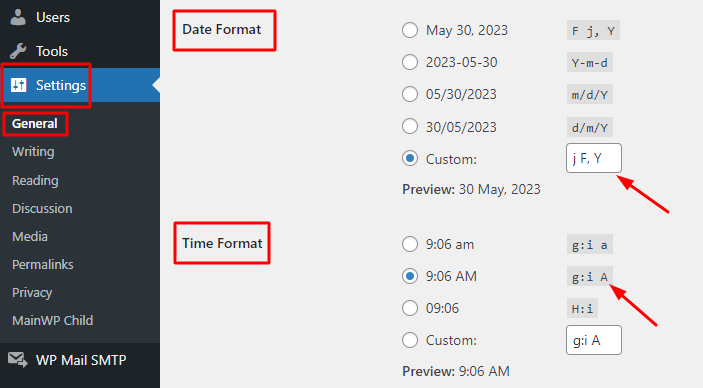Open the MainWP Child settings item

pos(52,321)
